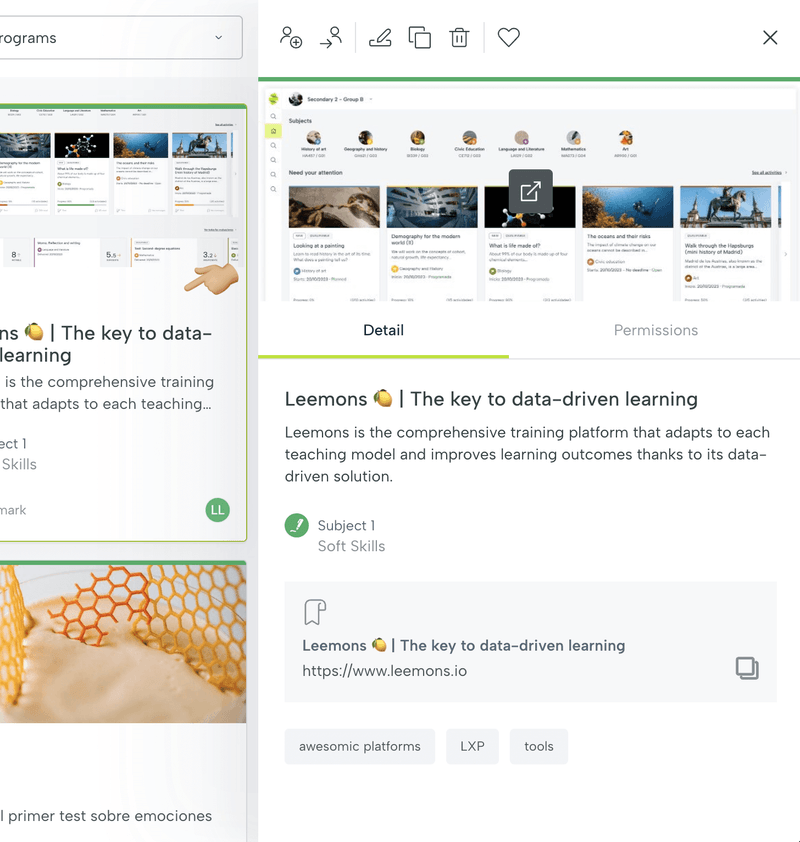Click the green Subject 1 icon

point(297,525)
